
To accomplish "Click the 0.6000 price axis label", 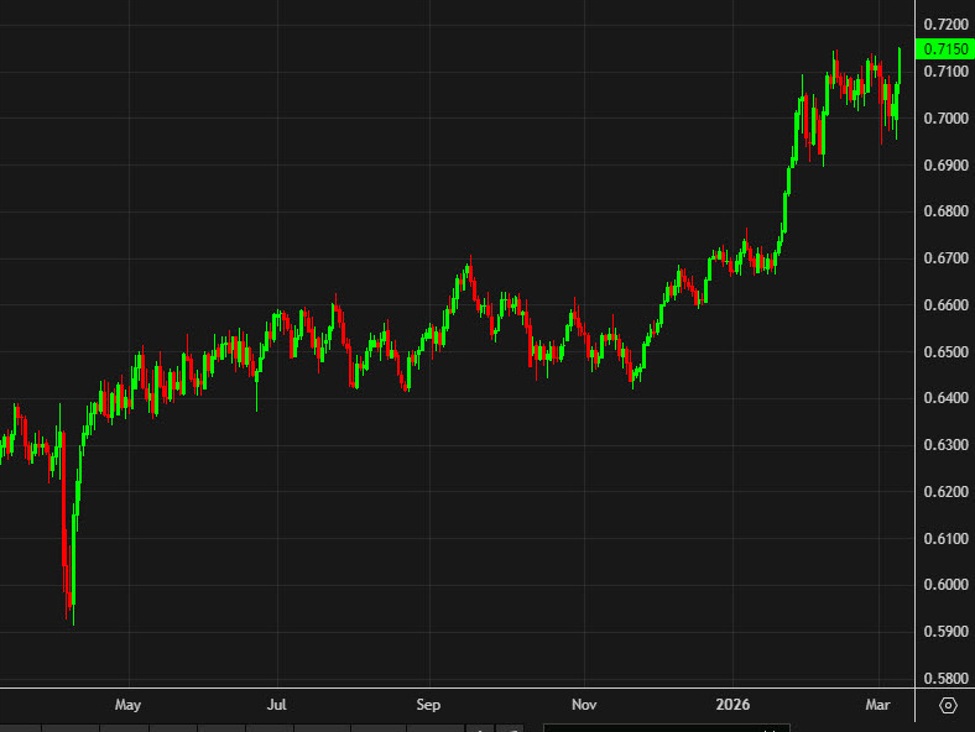I will 944,585.
